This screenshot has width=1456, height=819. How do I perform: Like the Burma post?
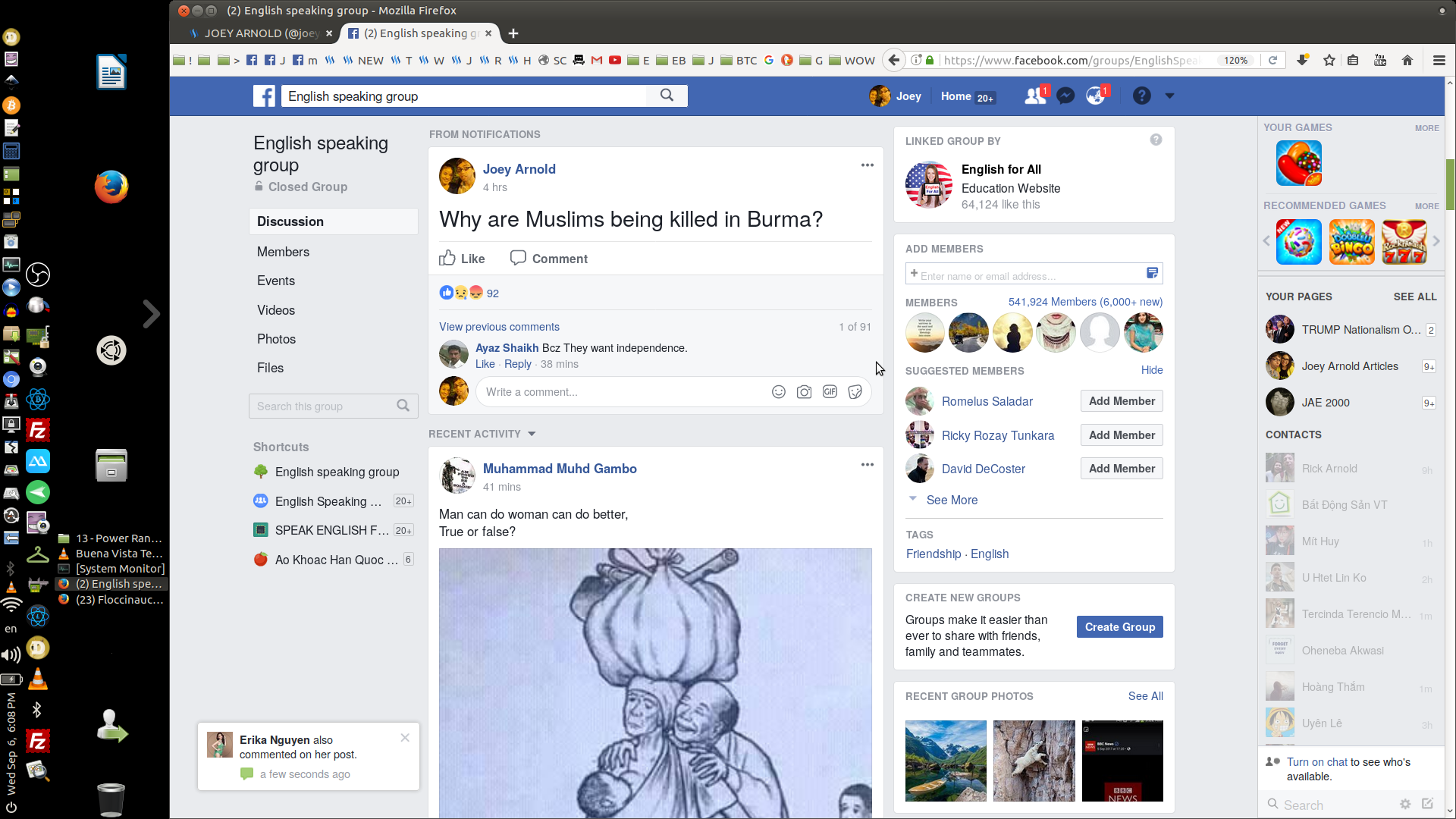tap(462, 259)
